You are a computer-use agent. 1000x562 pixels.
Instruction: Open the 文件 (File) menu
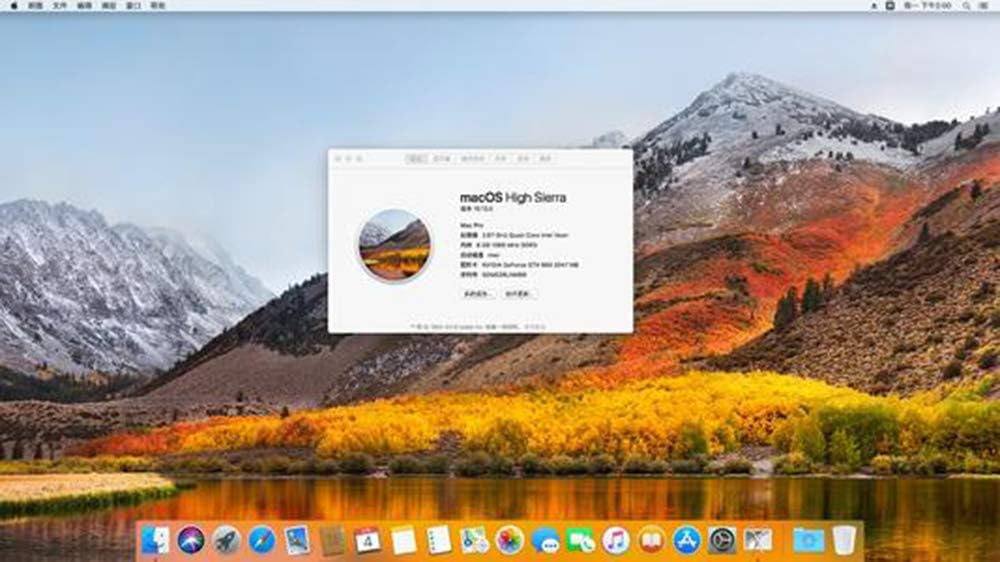(60, 5)
